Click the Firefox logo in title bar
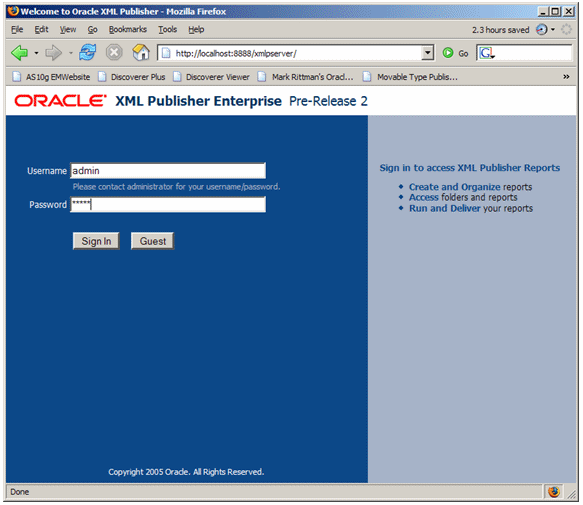This screenshot has height=505, width=583. pos(13,11)
